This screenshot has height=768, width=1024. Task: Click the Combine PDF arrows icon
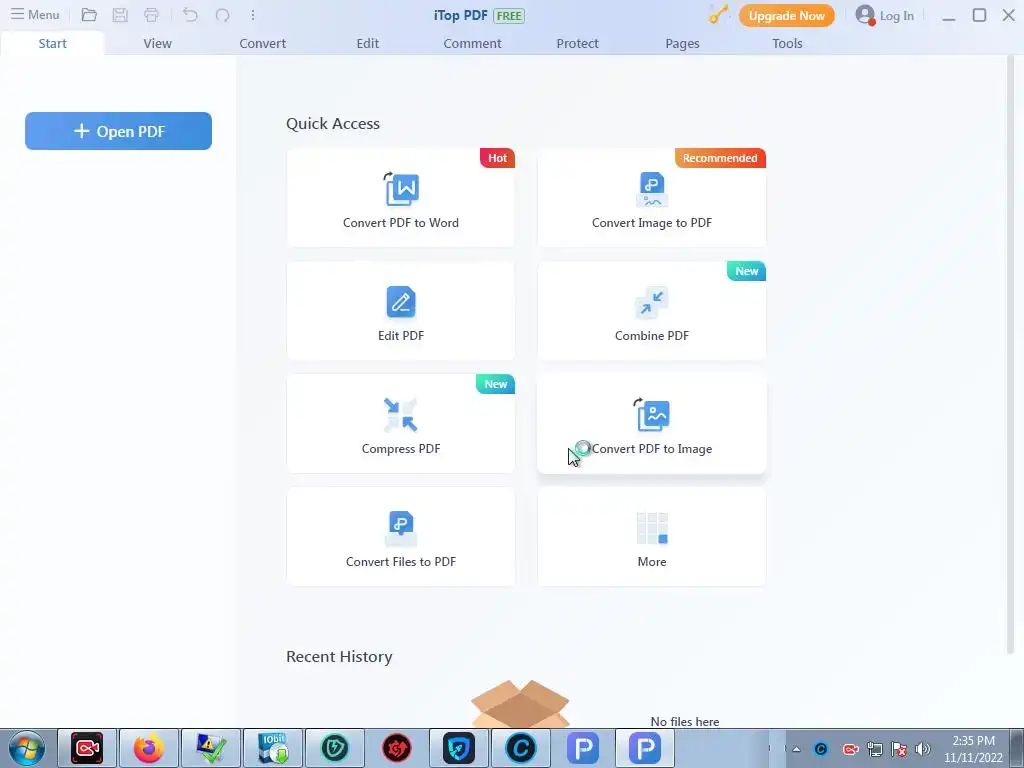652,302
